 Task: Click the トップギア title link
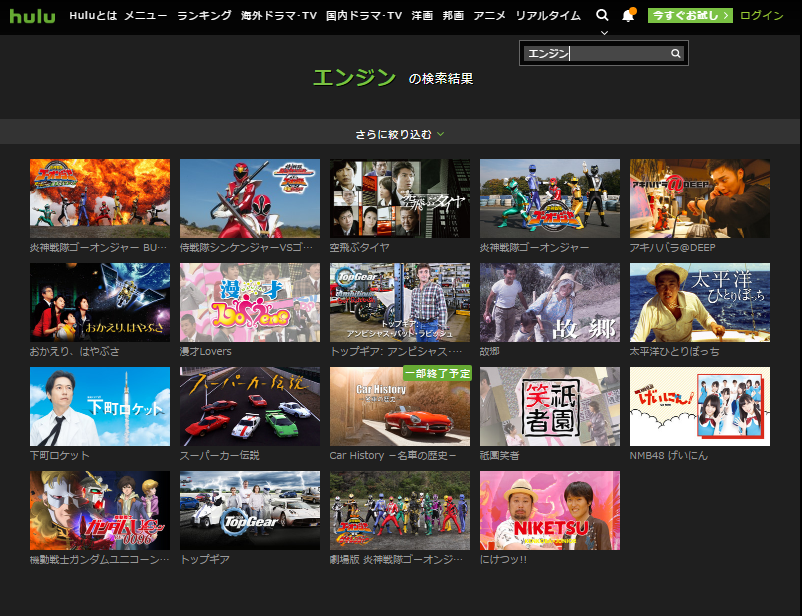coord(205,559)
